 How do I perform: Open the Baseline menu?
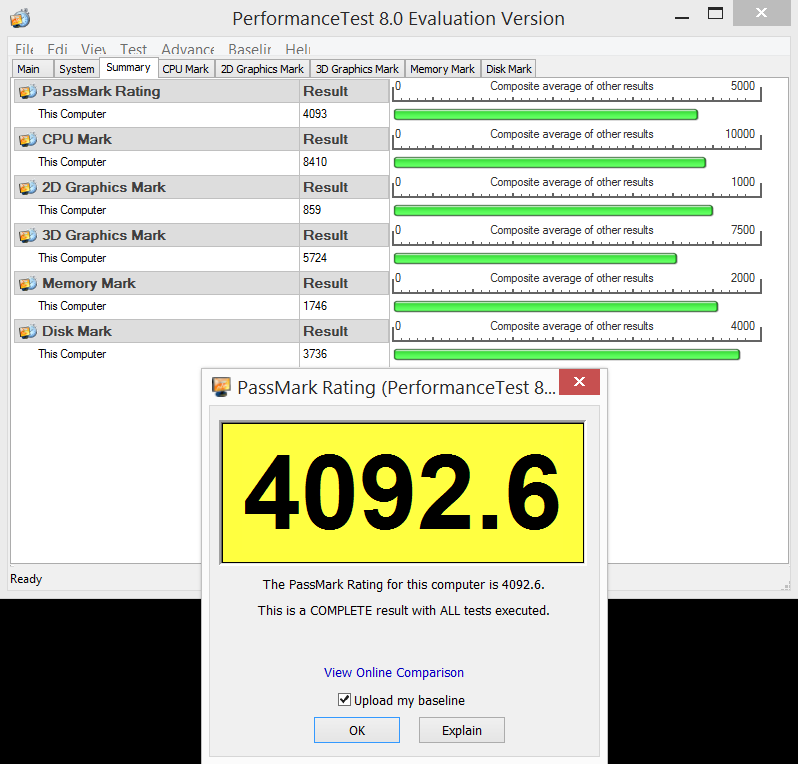pyautogui.click(x=250, y=49)
